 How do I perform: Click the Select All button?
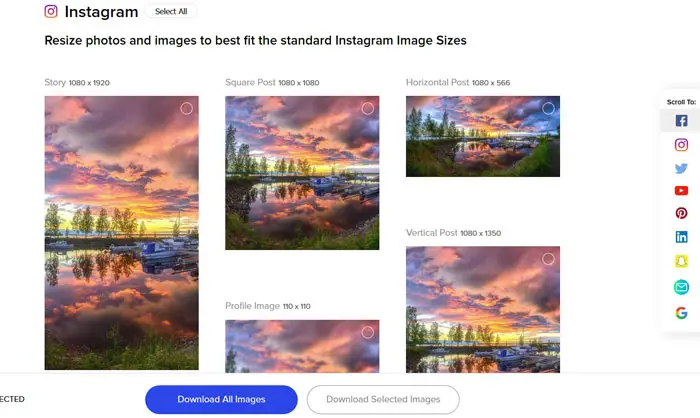tap(171, 12)
